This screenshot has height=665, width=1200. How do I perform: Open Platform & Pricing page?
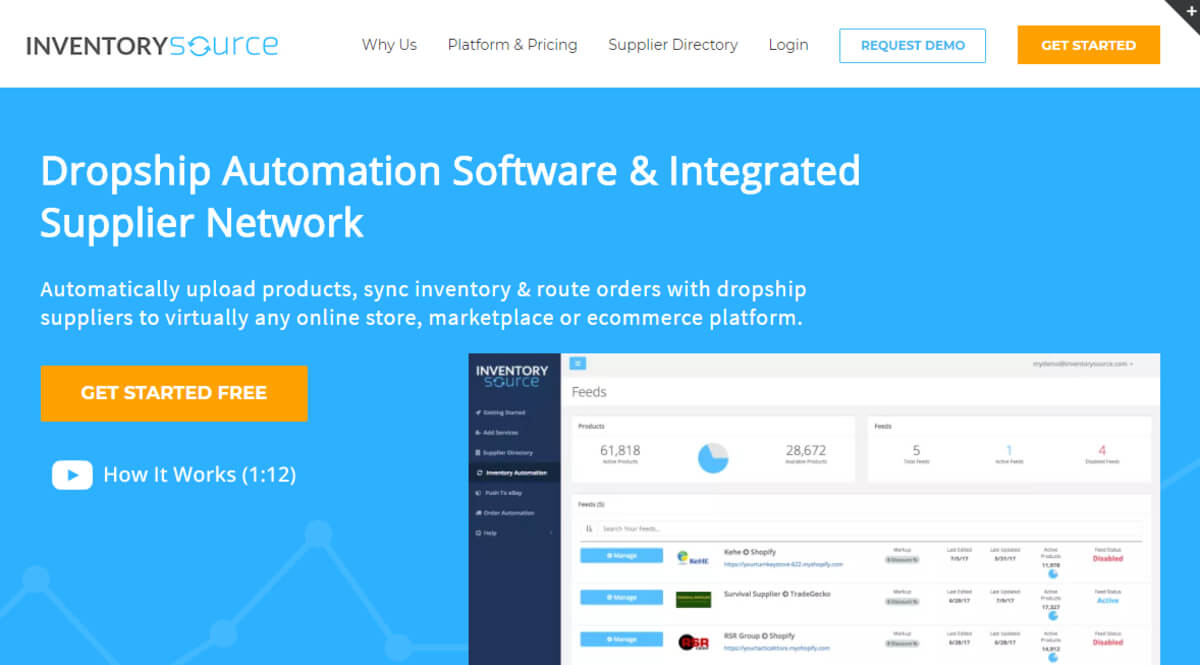pyautogui.click(x=512, y=45)
